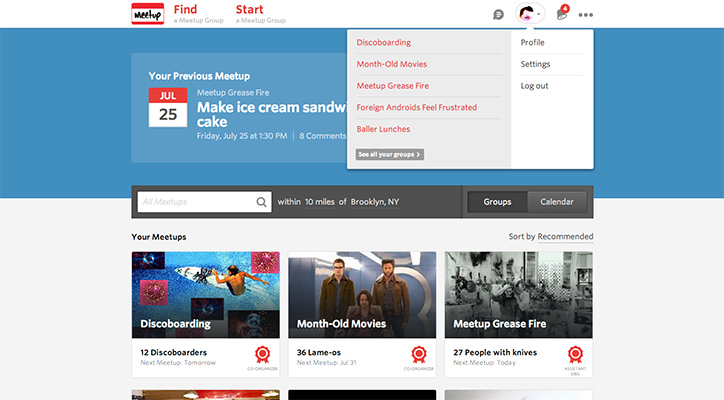The image size is (724, 400).
Task: Select Baller Lunches in the dropdown menu
Action: (x=383, y=129)
